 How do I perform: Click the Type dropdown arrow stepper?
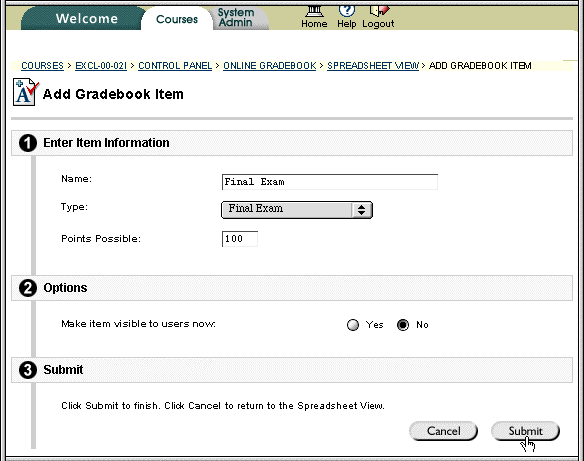[361, 210]
